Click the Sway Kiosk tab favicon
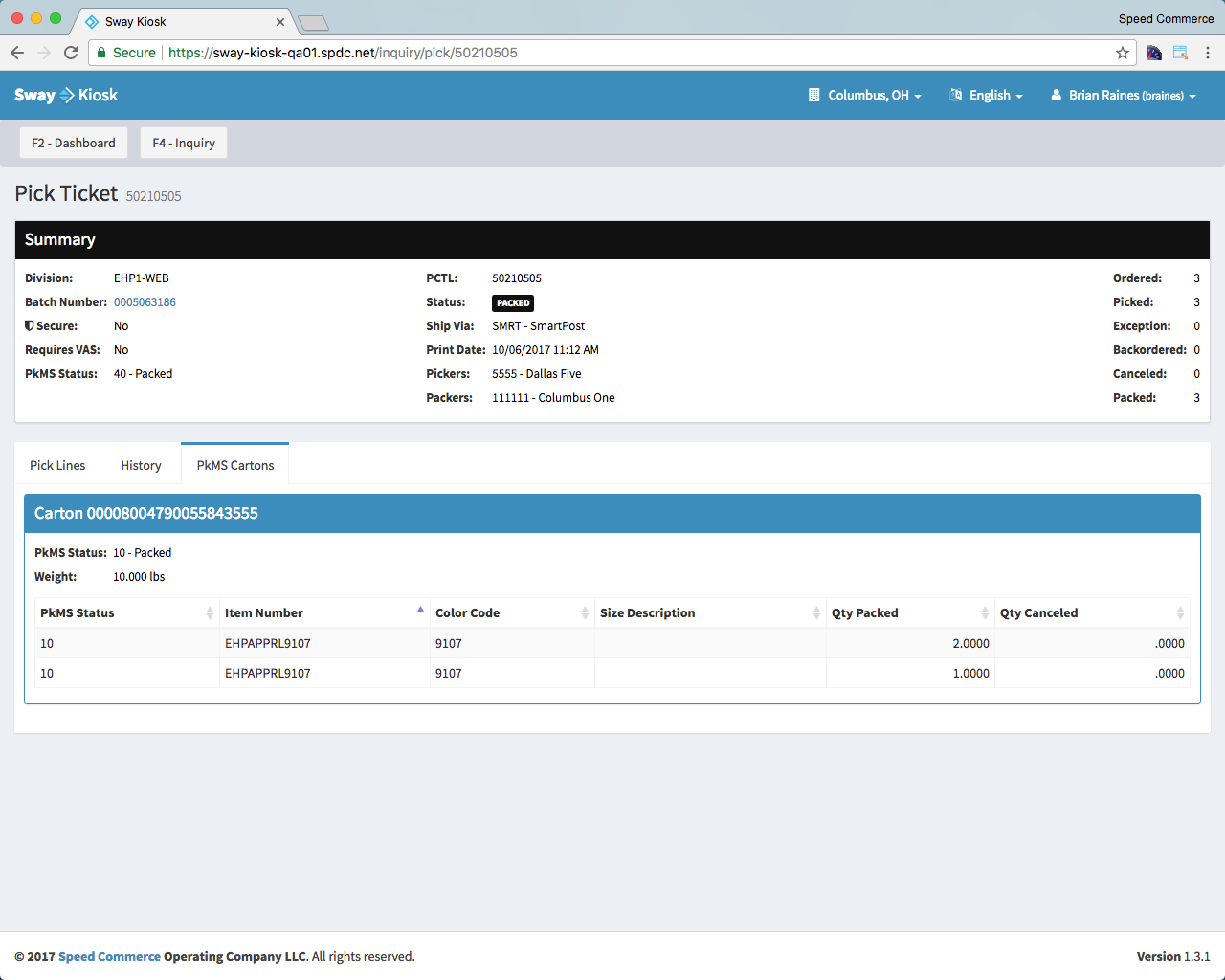Image resolution: width=1225 pixels, height=980 pixels. (92, 21)
